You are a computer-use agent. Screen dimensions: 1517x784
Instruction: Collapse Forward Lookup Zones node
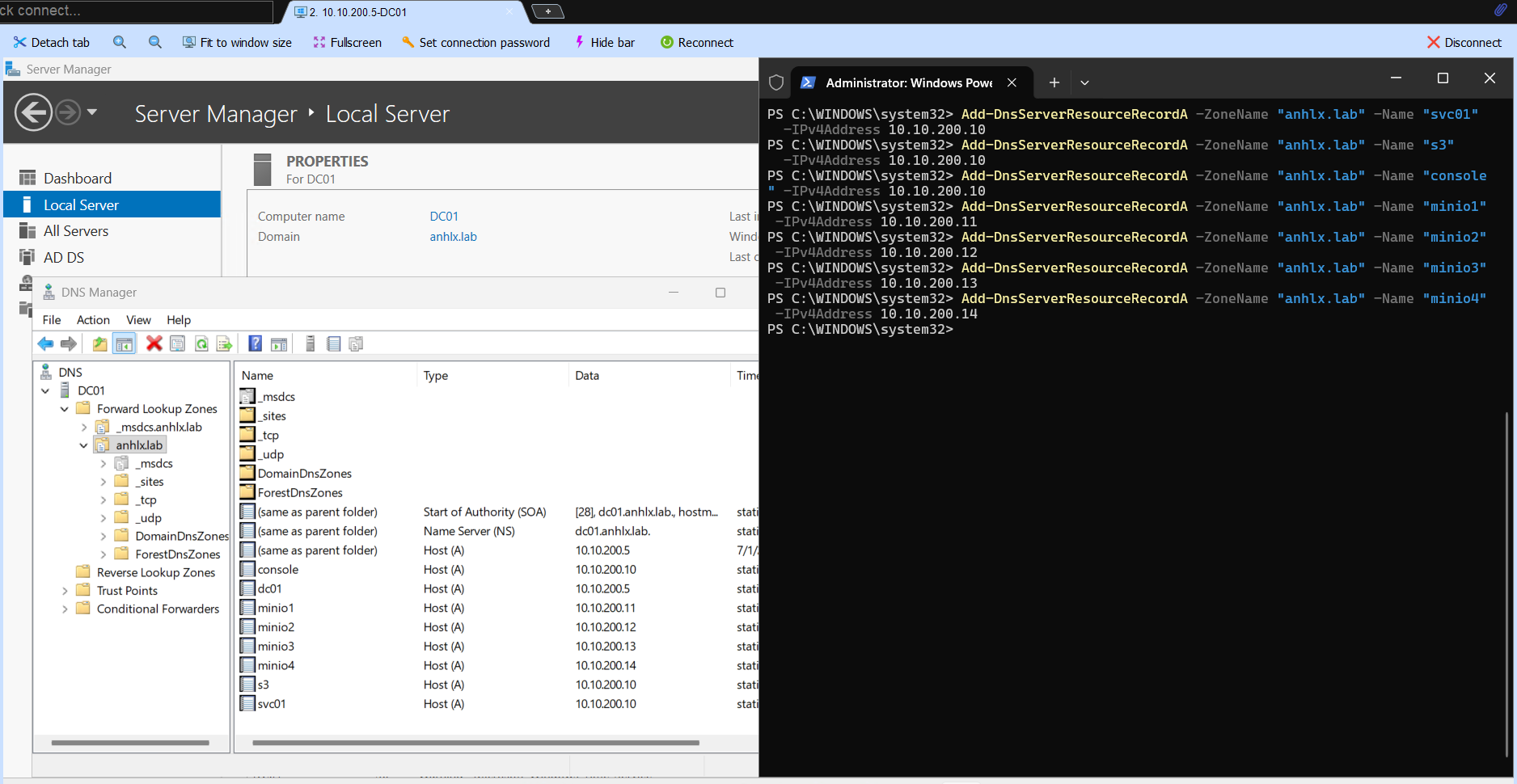(65, 409)
